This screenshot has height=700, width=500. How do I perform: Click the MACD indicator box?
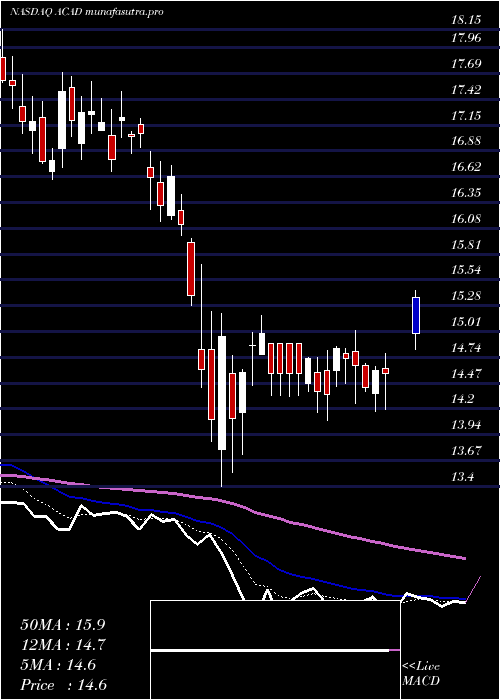coord(275,650)
